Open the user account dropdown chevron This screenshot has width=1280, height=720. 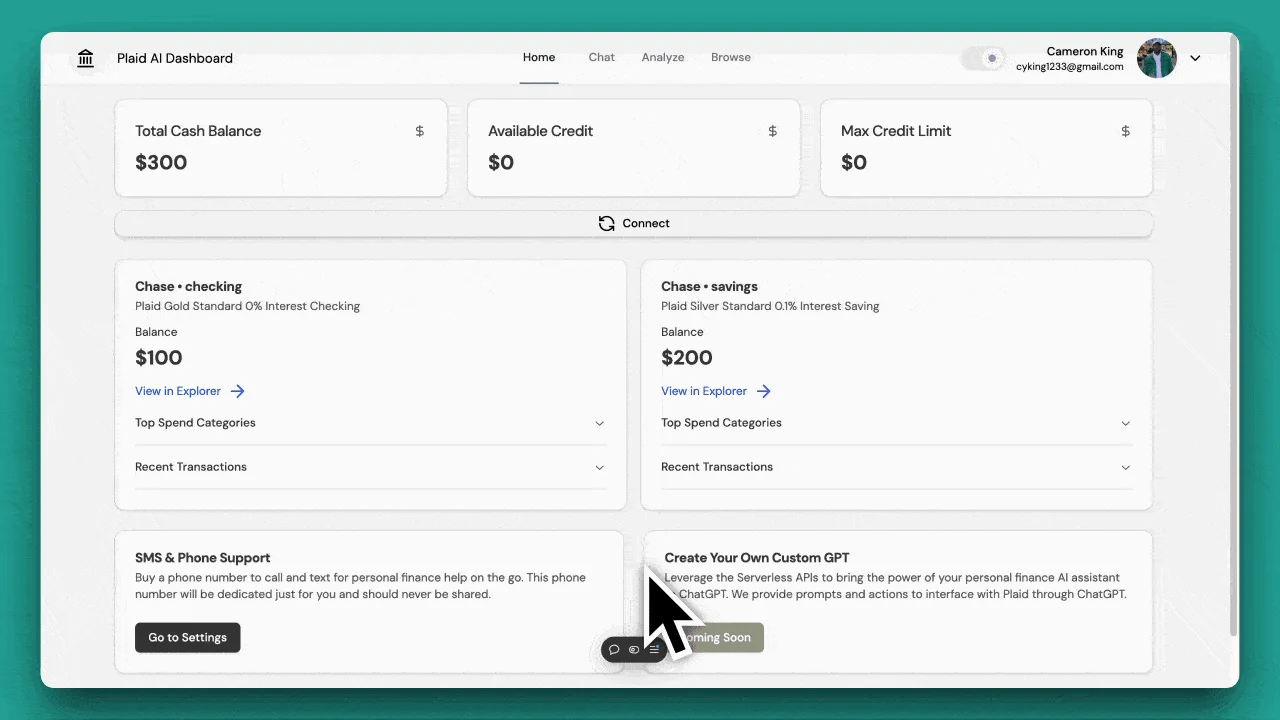[x=1195, y=58]
